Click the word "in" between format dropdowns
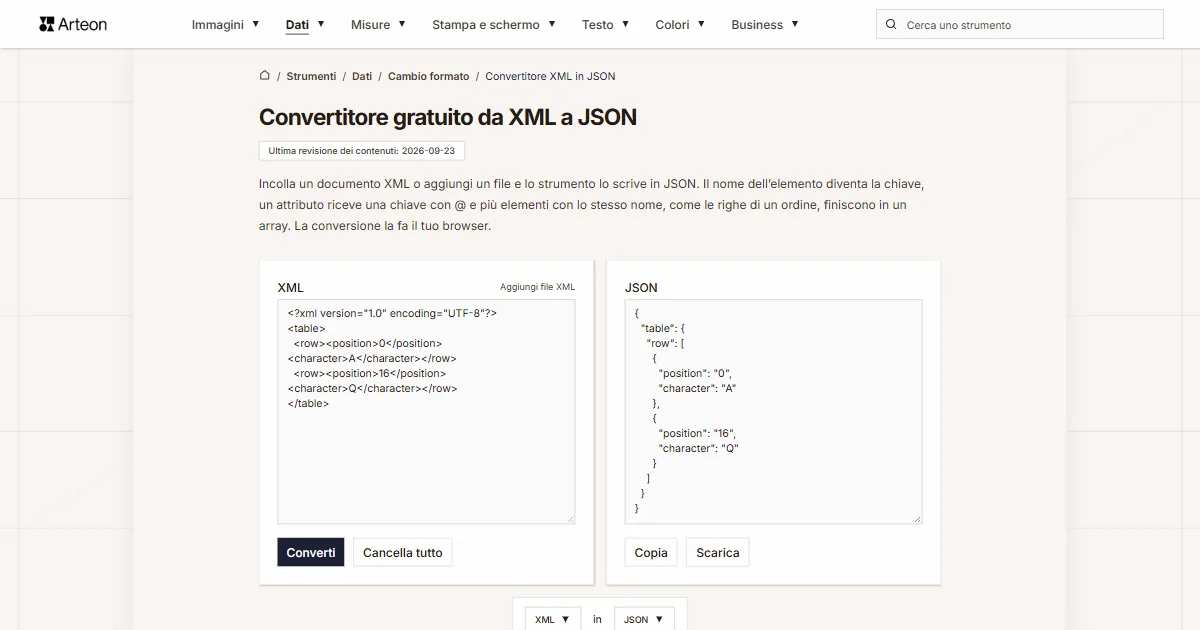 point(597,619)
